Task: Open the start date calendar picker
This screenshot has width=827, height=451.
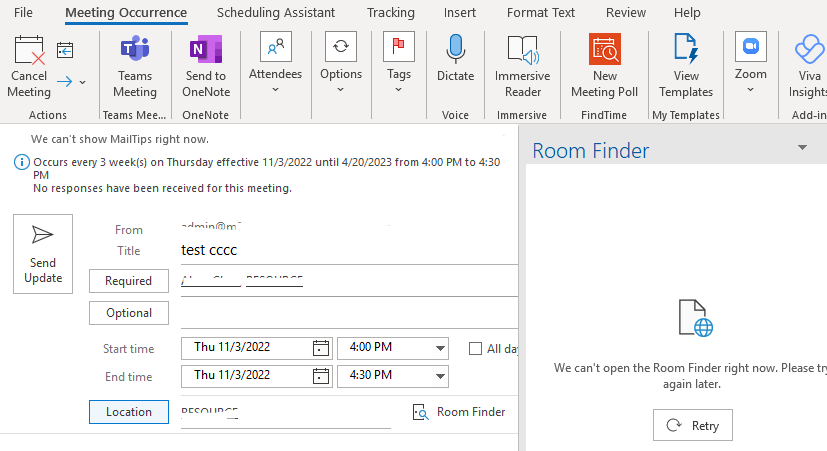Action: 321,348
